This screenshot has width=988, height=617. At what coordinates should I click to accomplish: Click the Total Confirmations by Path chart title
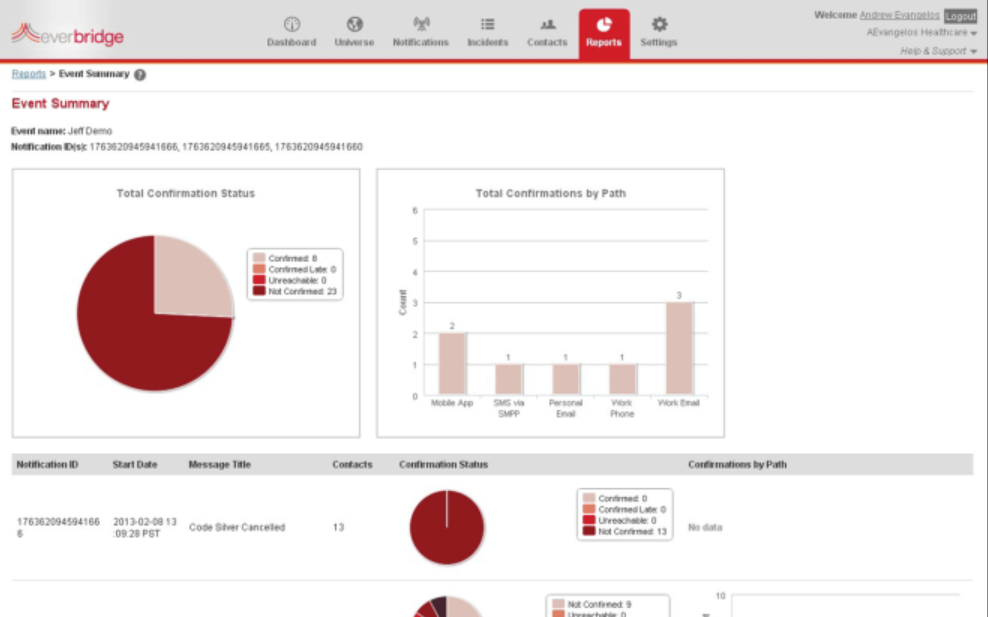click(x=551, y=193)
